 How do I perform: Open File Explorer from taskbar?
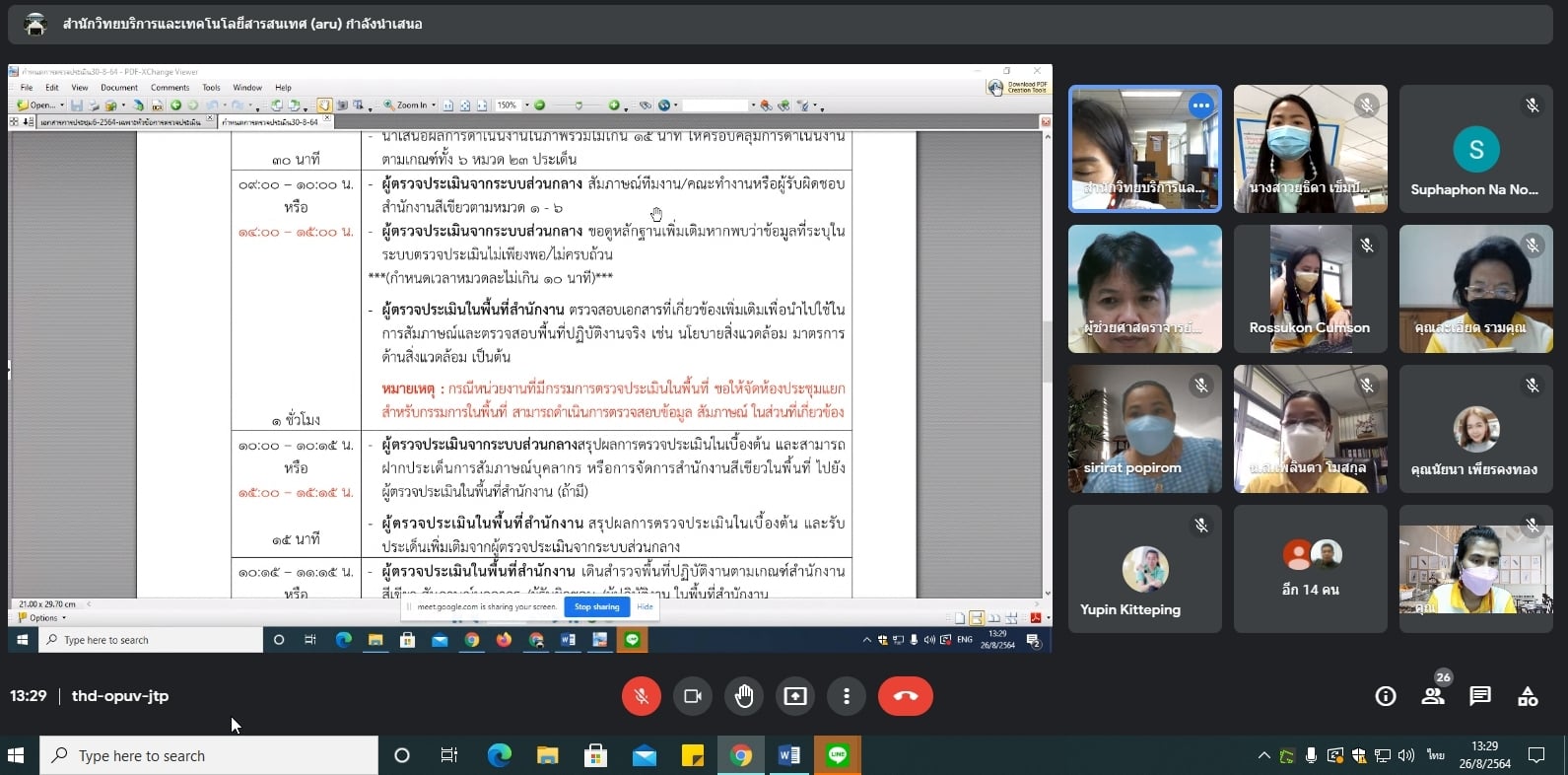click(x=548, y=755)
